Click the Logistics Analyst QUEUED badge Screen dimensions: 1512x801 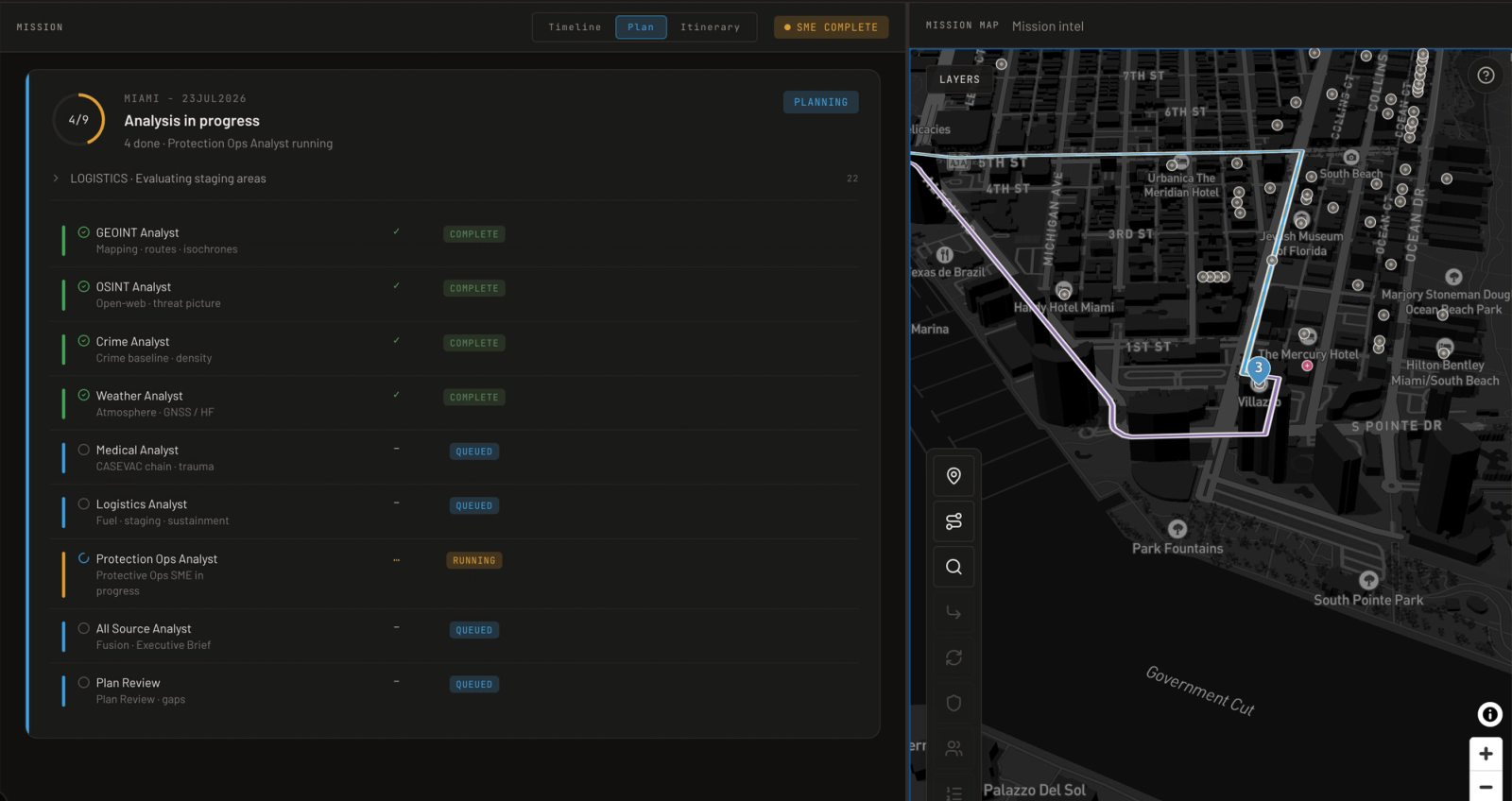tap(474, 506)
